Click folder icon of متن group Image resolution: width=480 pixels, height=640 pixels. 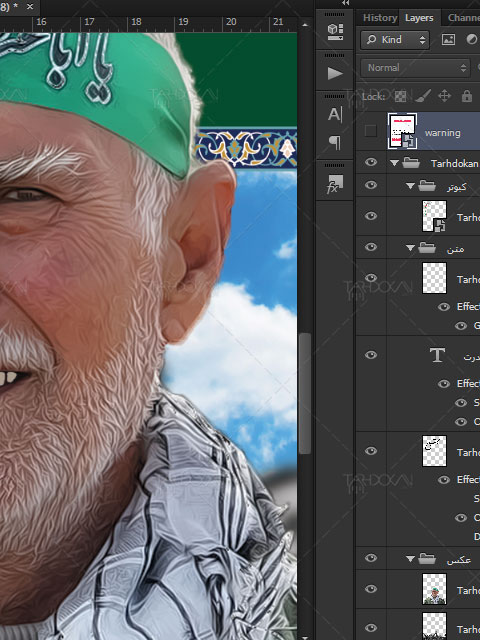427,248
